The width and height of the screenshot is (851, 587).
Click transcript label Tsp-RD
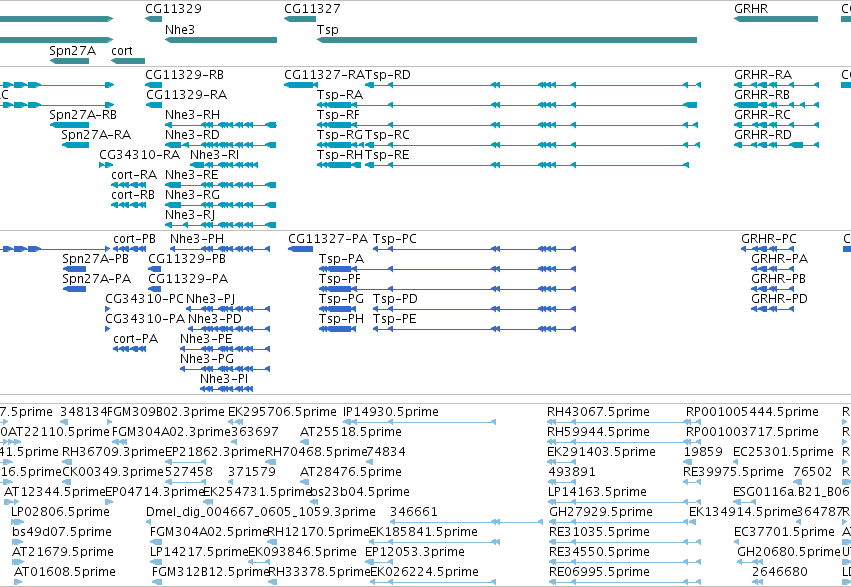[x=388, y=75]
